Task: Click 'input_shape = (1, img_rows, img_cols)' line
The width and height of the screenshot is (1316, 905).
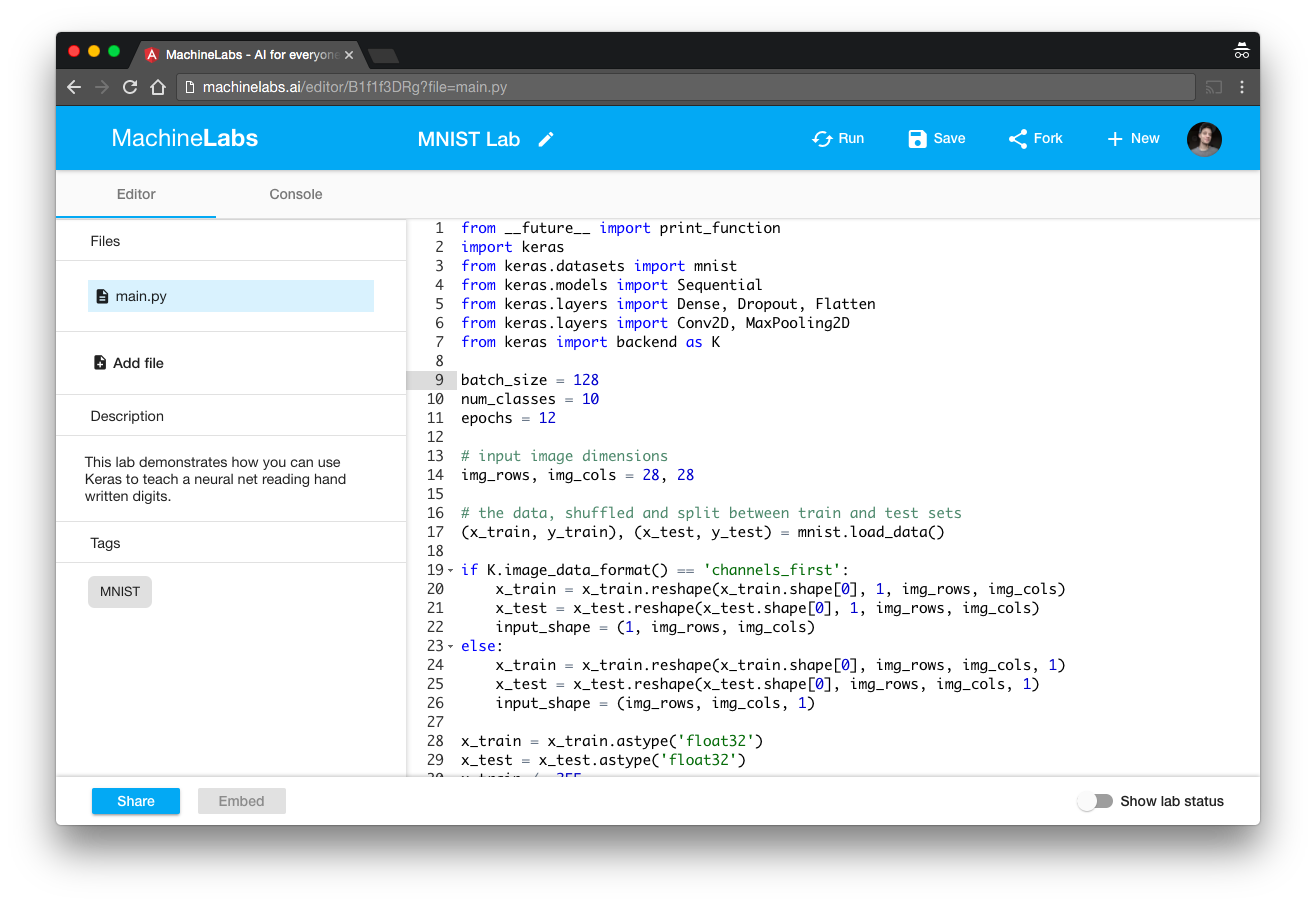Action: click(655, 628)
